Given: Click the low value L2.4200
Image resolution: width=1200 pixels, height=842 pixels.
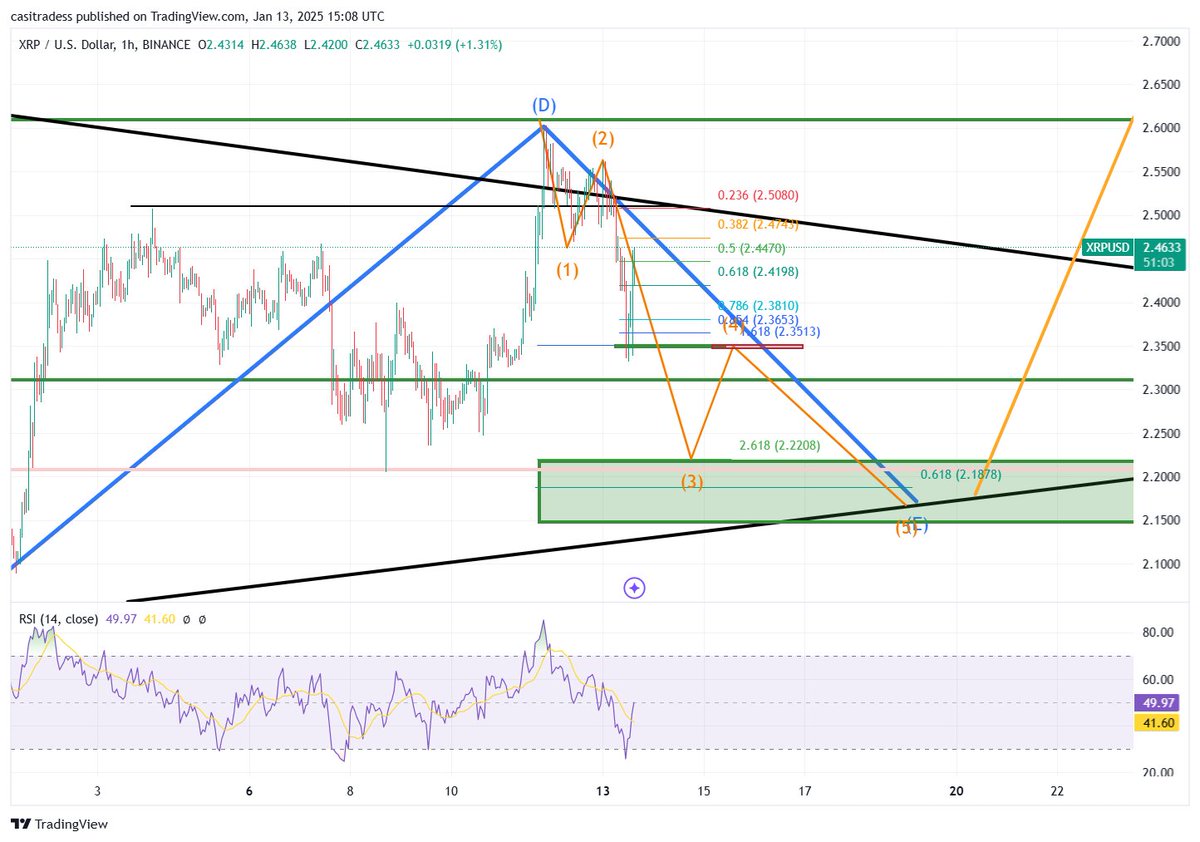Looking at the screenshot, I should (326, 45).
